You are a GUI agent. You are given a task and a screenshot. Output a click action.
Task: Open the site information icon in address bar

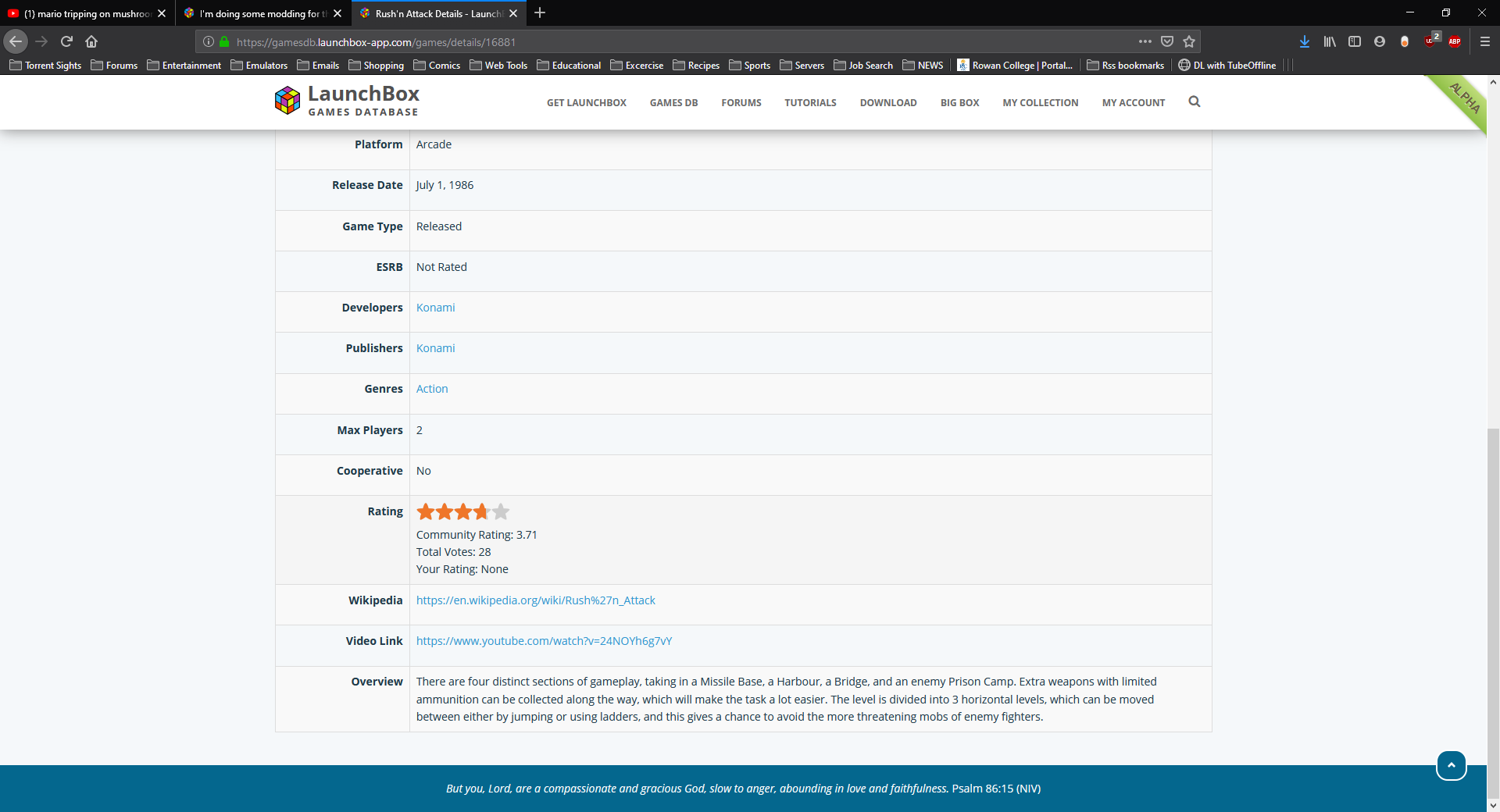click(x=209, y=42)
